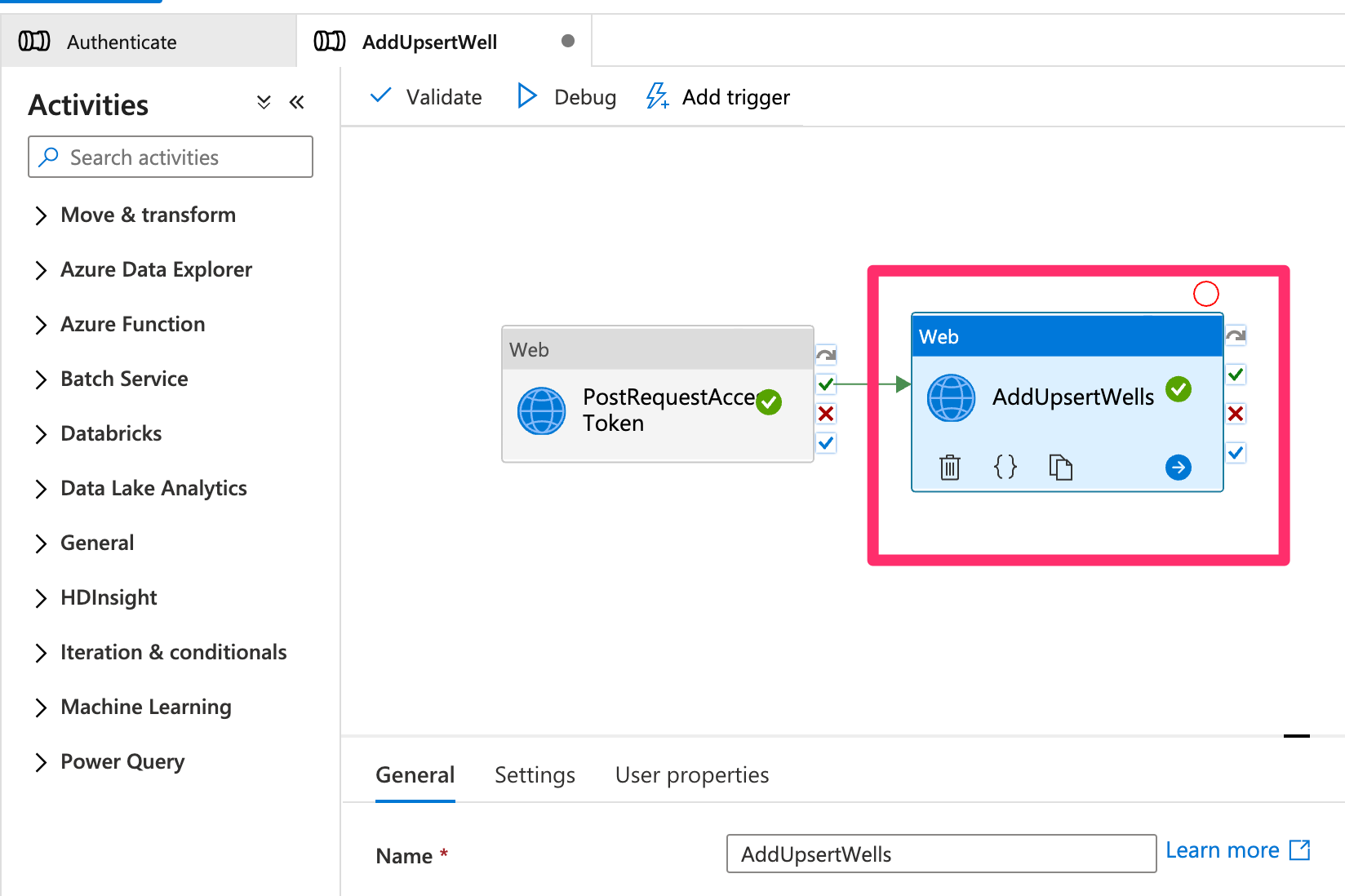Clone AddUpsertWells activity with copy icon
The width and height of the screenshot is (1345, 896).
[x=1061, y=467]
